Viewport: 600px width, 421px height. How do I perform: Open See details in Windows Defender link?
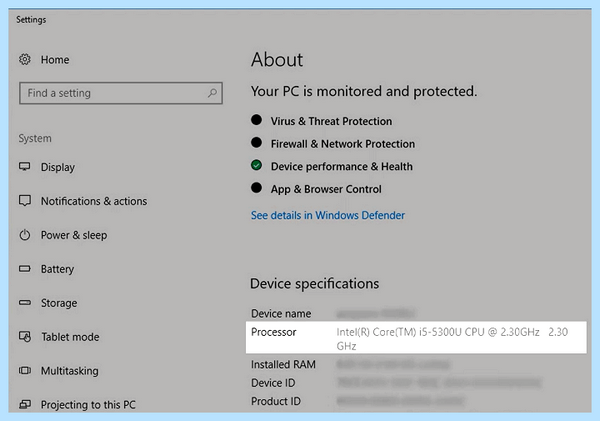point(328,215)
